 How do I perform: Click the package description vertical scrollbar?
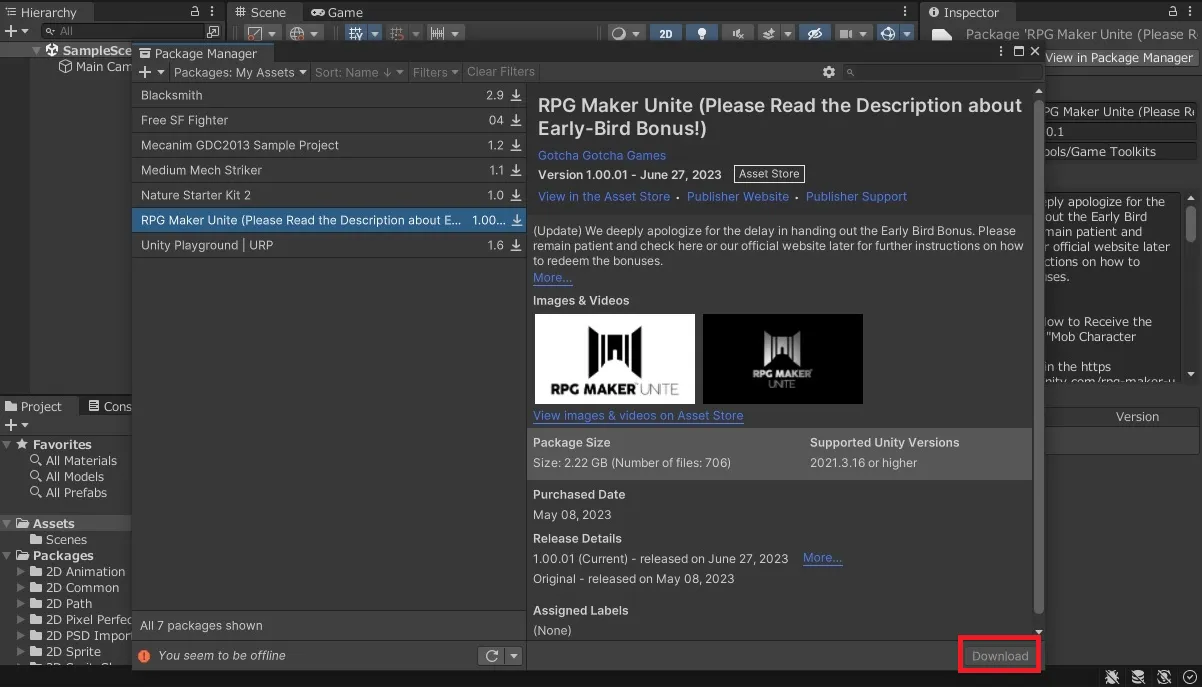pos(1038,350)
